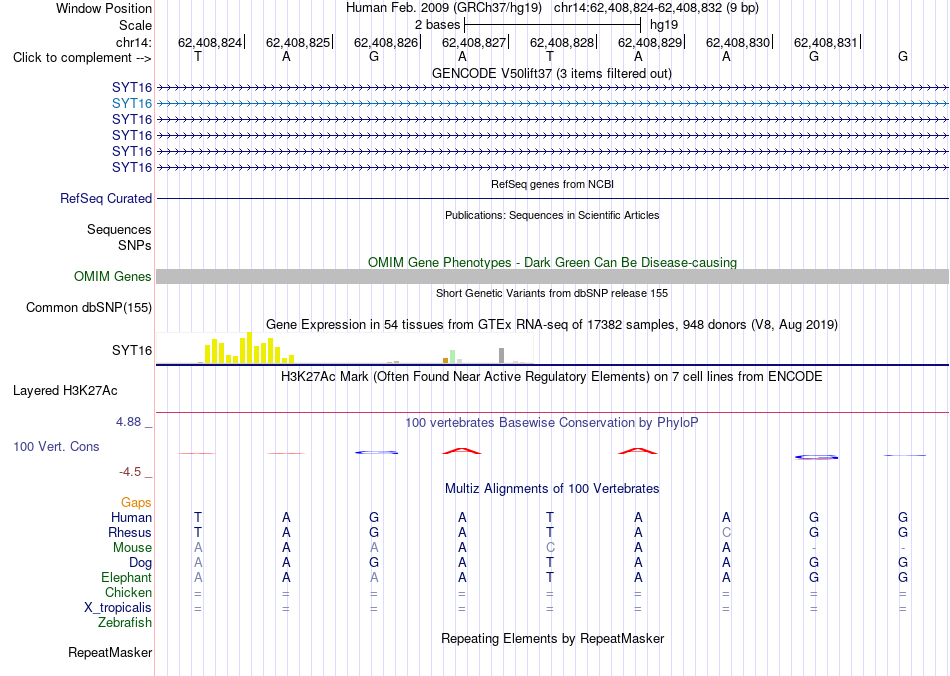Click the gray OMIM Genes item bar
The height and width of the screenshot is (676, 950).
click(552, 276)
